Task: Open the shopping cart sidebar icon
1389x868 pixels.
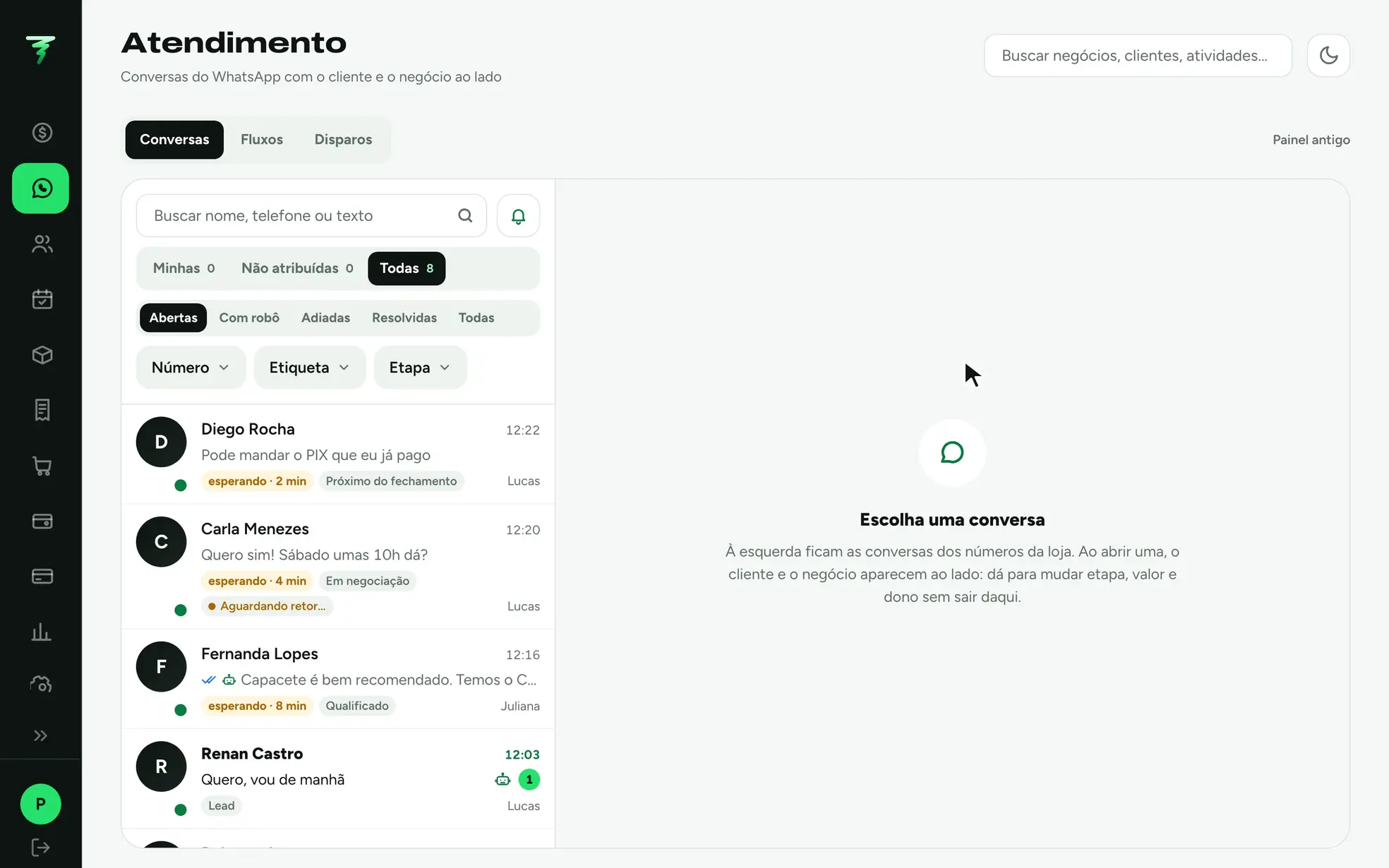Action: tap(42, 466)
